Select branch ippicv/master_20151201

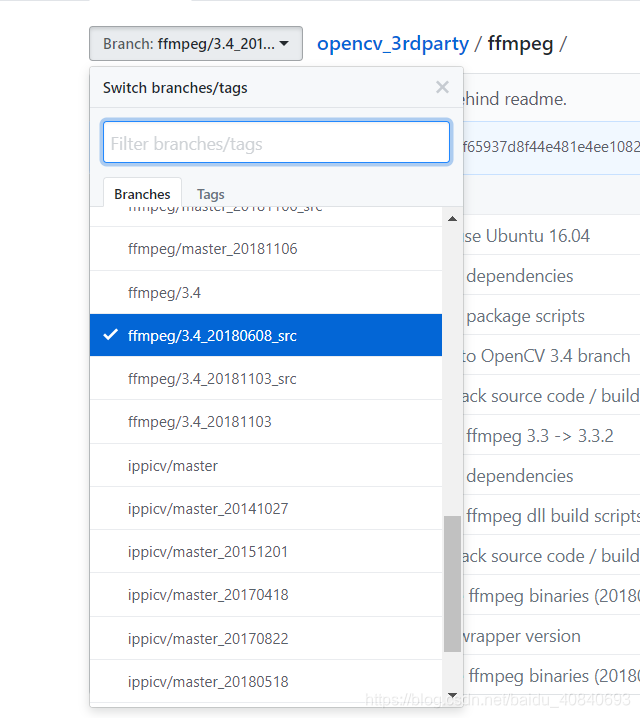pos(266,551)
